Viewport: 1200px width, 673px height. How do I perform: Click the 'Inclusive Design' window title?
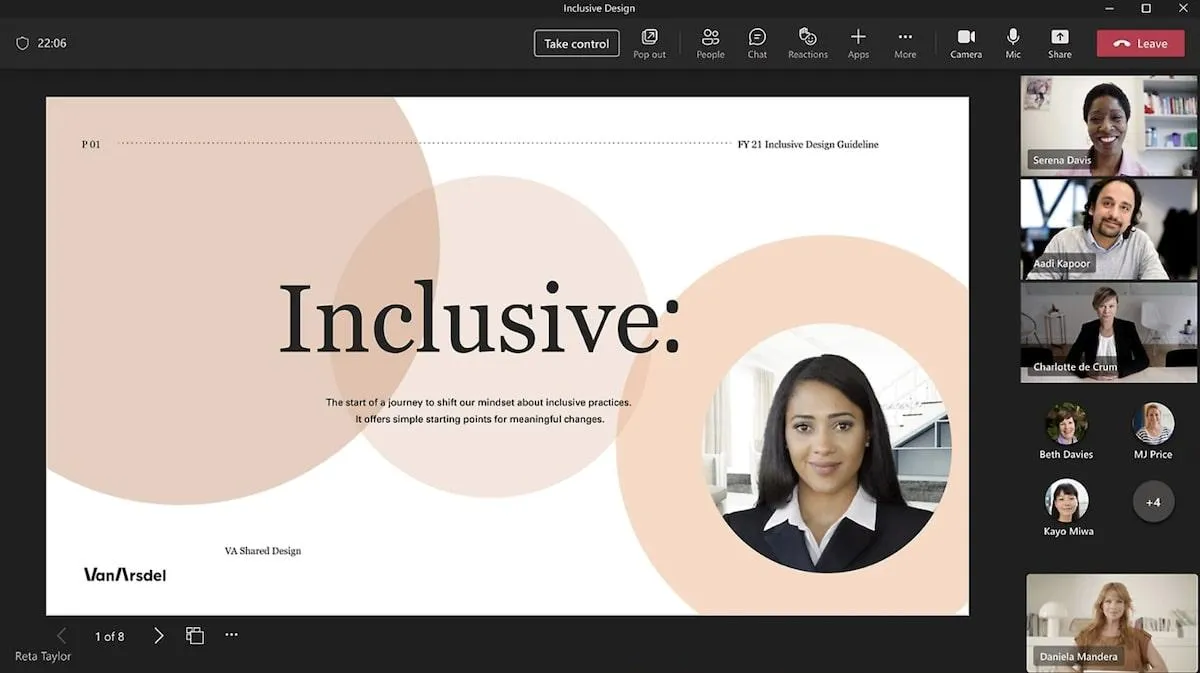(599, 8)
